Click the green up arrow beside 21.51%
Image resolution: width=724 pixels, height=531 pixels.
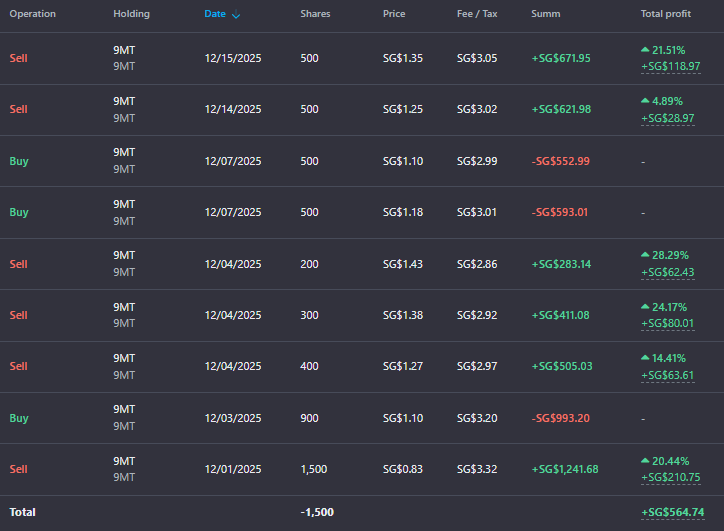645,49
